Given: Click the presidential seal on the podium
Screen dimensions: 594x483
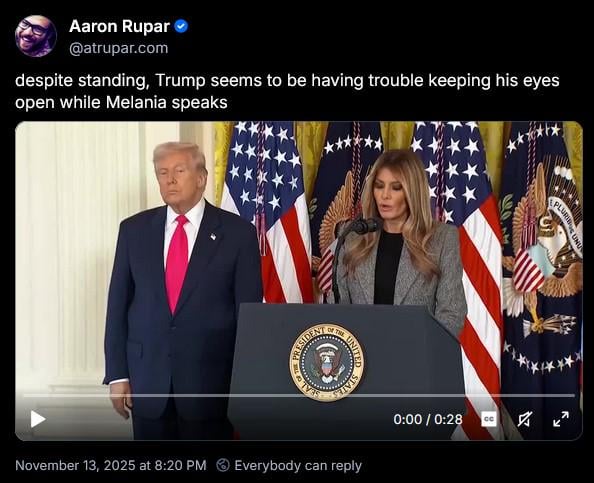Looking at the screenshot, I should click(x=327, y=363).
